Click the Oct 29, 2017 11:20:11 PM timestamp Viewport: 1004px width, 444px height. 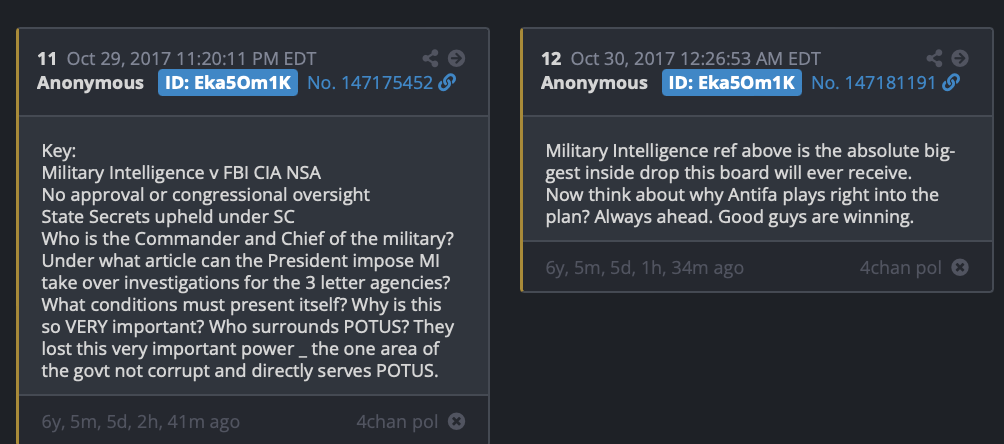[192, 58]
